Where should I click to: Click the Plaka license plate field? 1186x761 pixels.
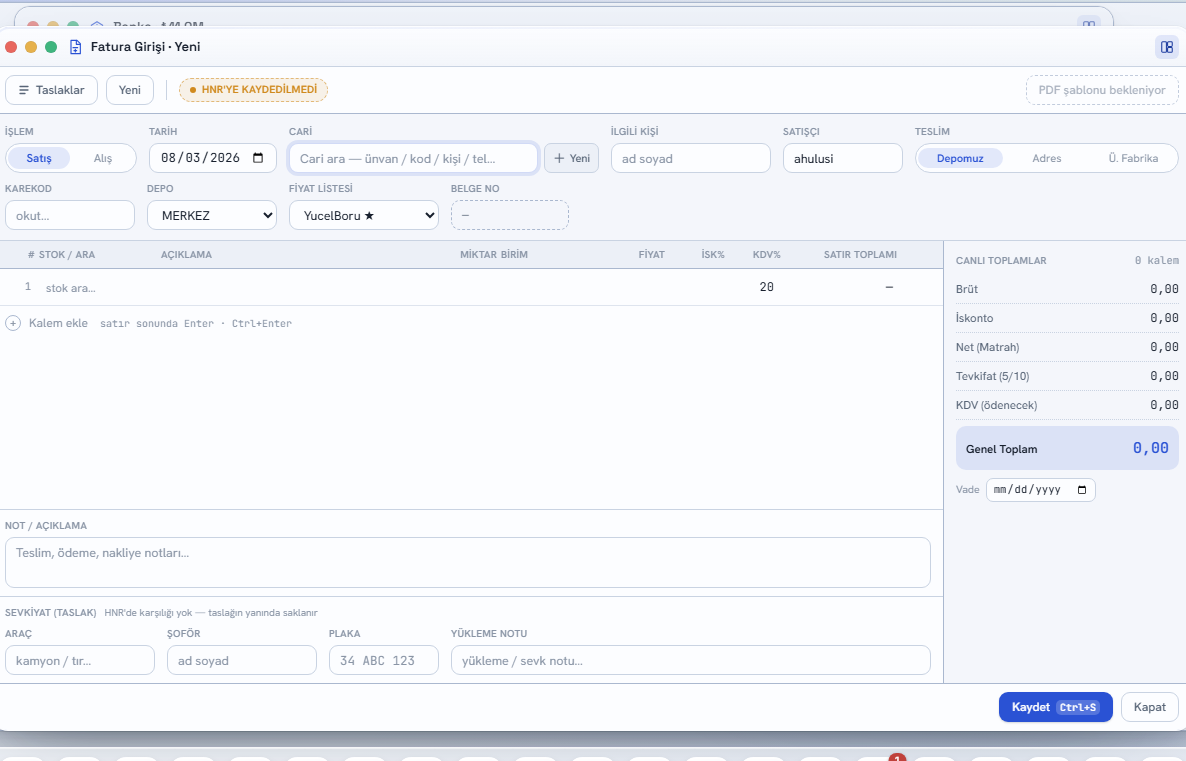point(383,660)
